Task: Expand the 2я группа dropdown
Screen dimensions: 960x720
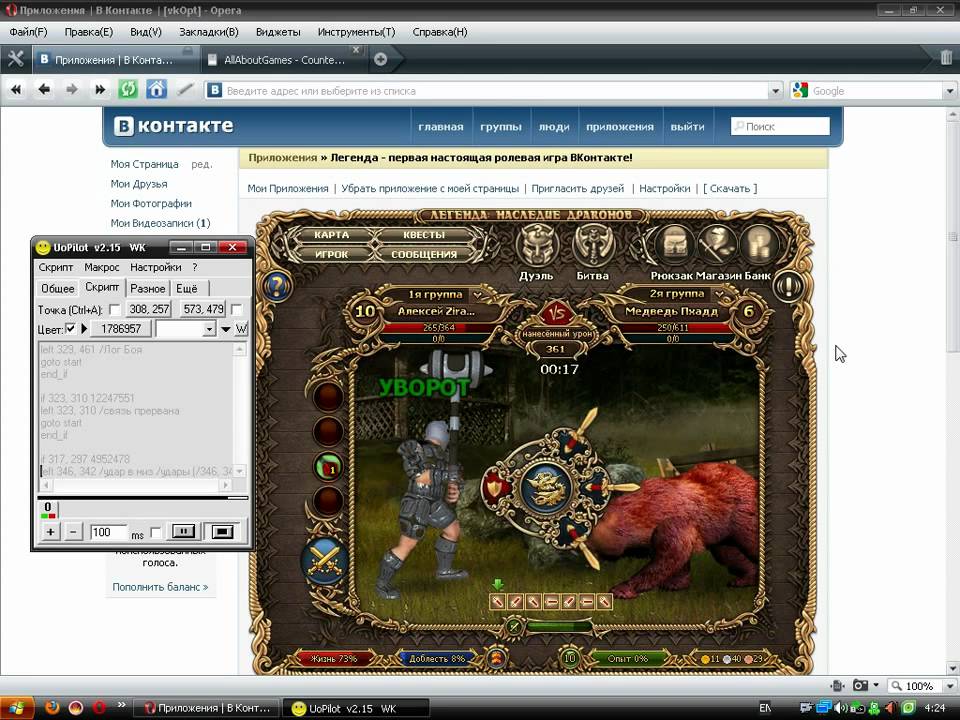Action: 719,295
